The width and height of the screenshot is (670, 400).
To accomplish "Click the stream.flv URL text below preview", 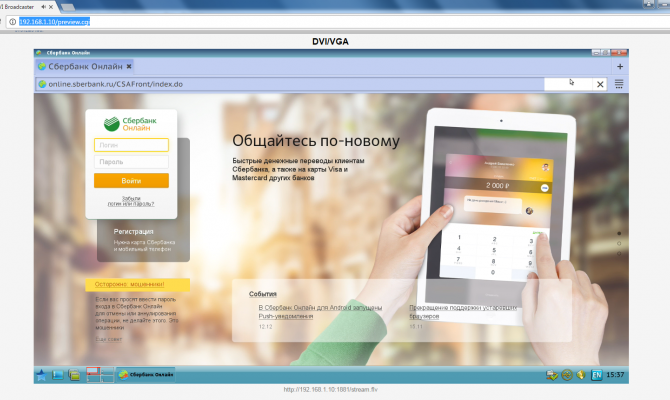I will (331, 389).
